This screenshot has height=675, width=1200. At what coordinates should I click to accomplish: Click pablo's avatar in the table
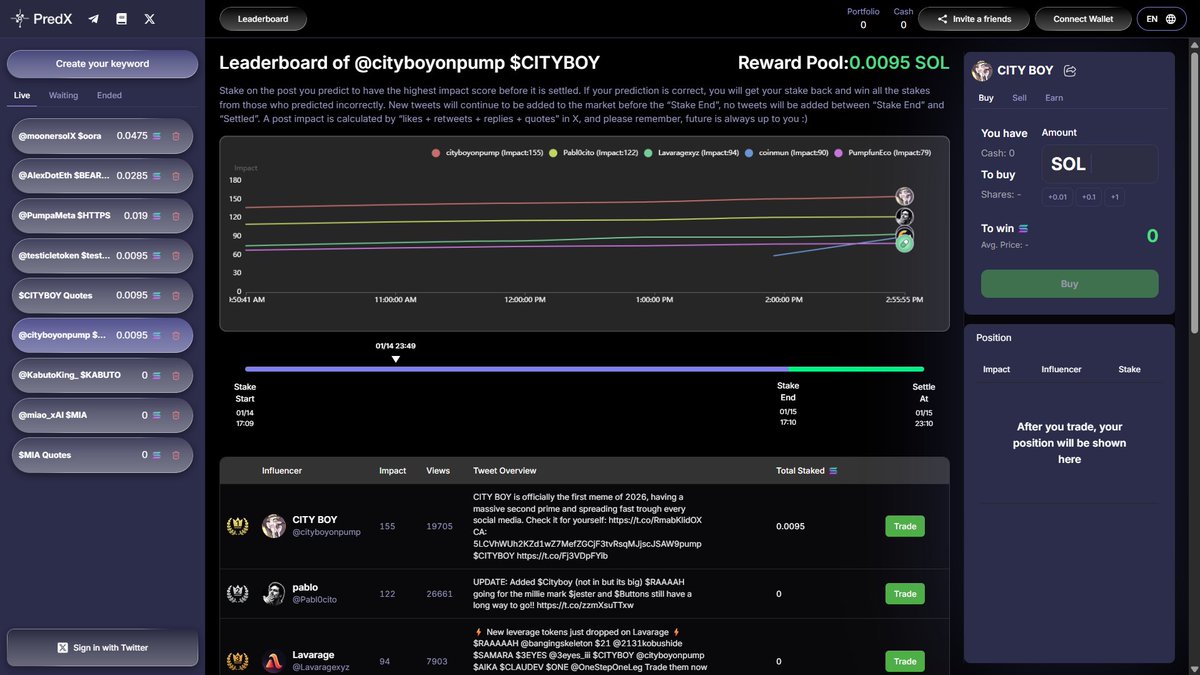click(x=274, y=593)
